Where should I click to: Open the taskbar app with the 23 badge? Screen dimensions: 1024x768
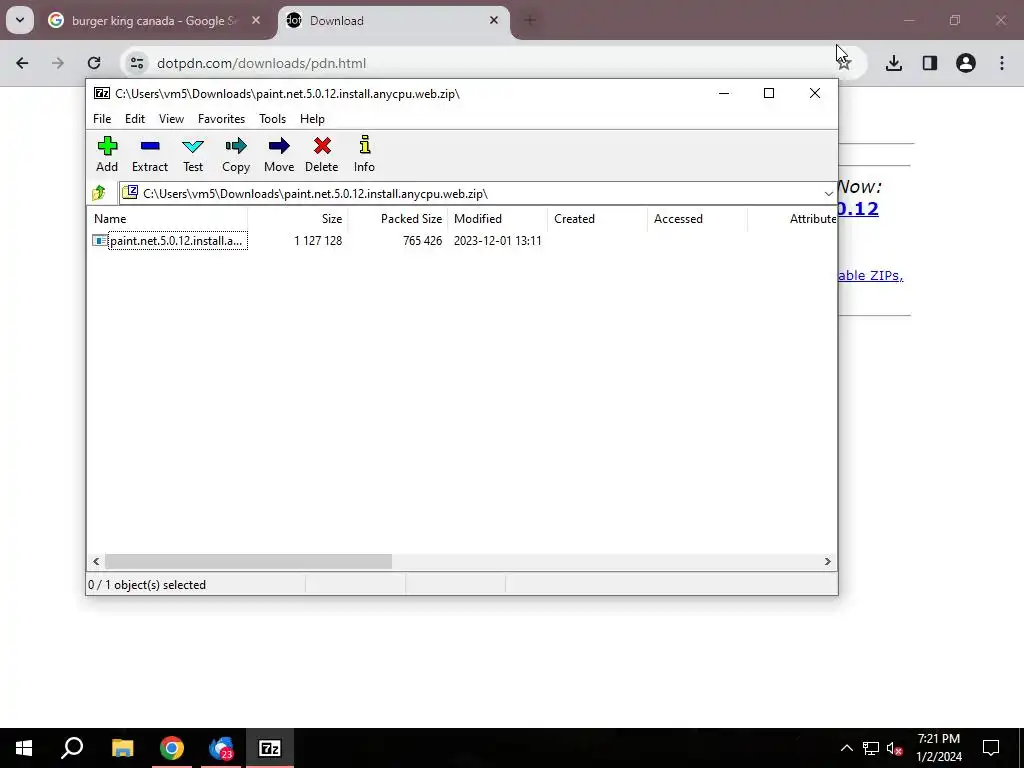click(221, 748)
